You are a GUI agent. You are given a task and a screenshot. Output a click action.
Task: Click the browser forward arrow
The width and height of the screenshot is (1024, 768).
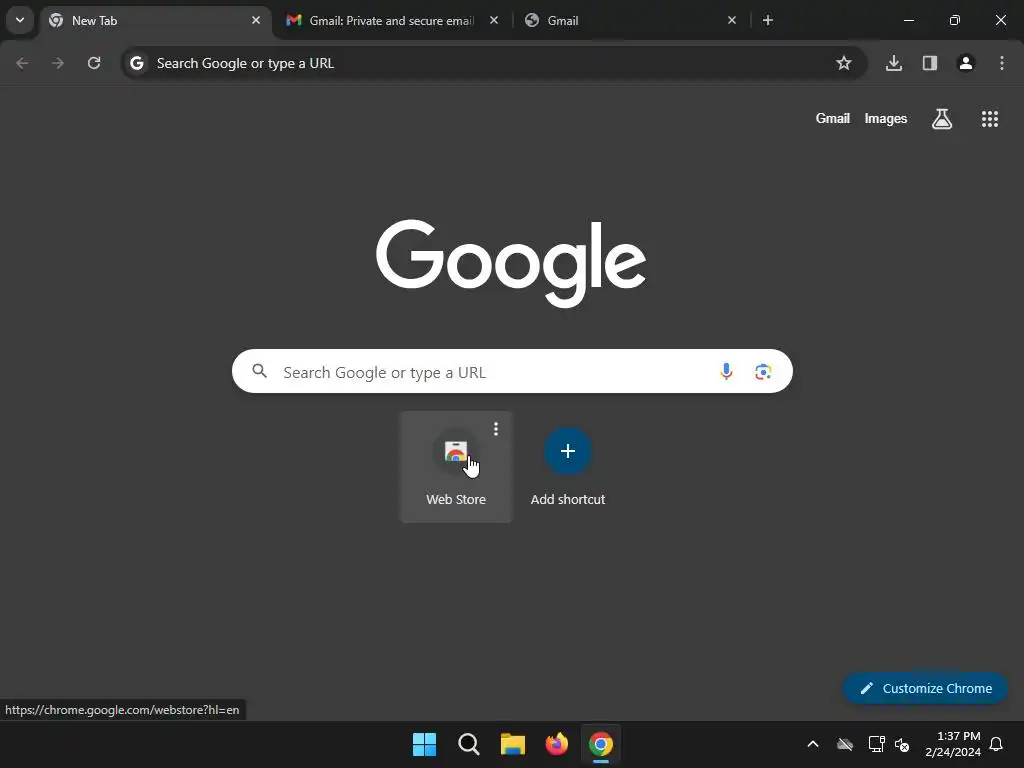[x=58, y=63]
